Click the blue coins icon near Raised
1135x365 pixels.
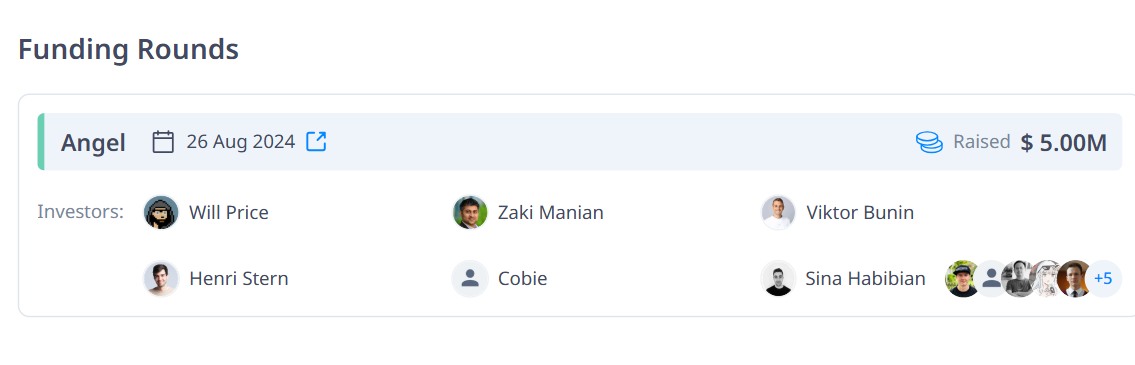[x=929, y=142]
